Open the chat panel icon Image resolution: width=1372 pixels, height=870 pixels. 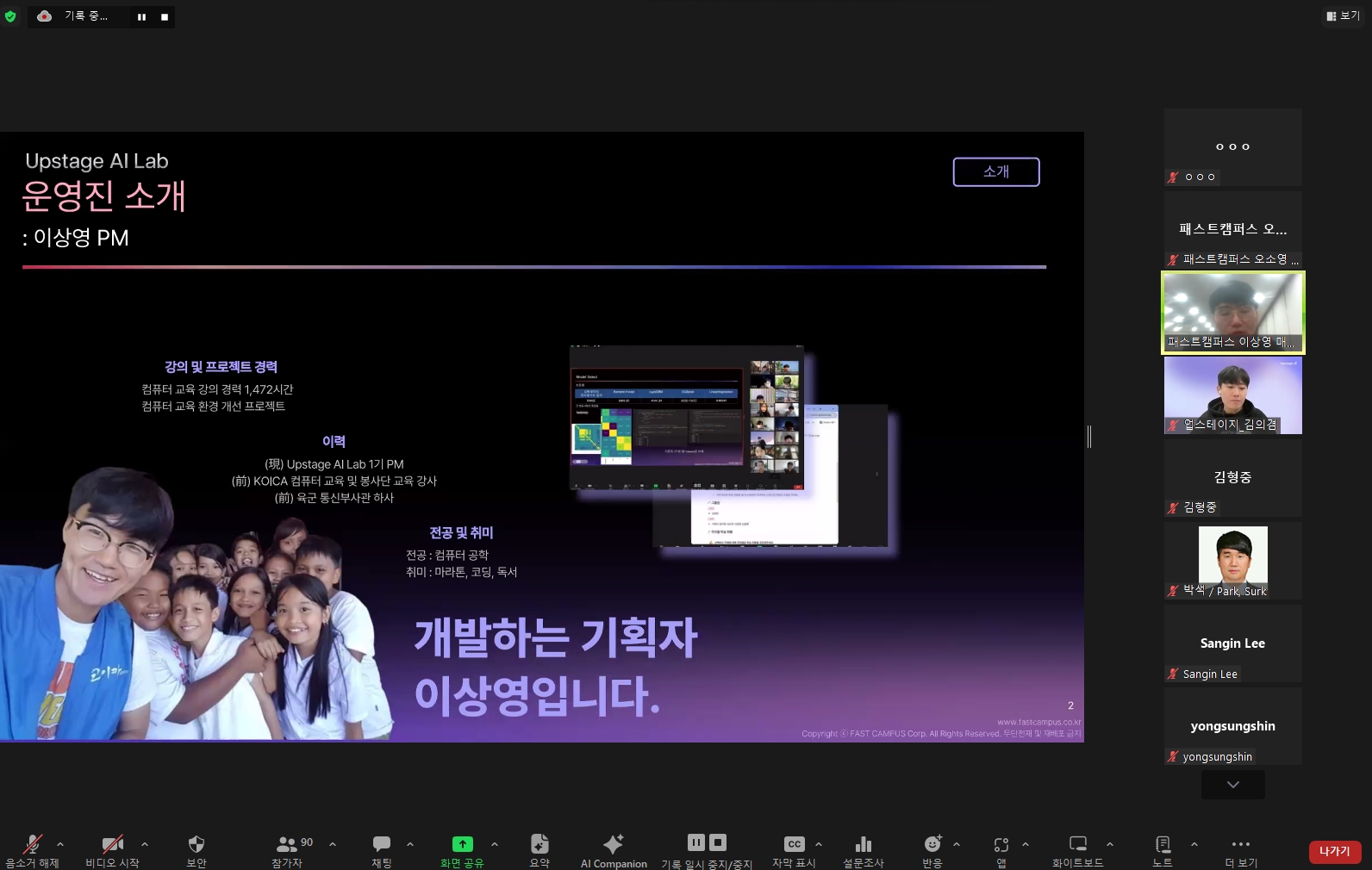pyautogui.click(x=381, y=844)
